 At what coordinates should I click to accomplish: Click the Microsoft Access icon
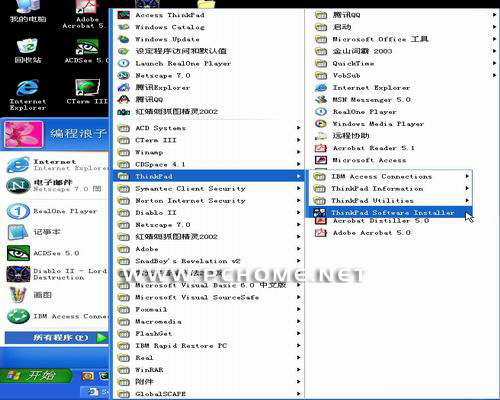(x=321, y=160)
